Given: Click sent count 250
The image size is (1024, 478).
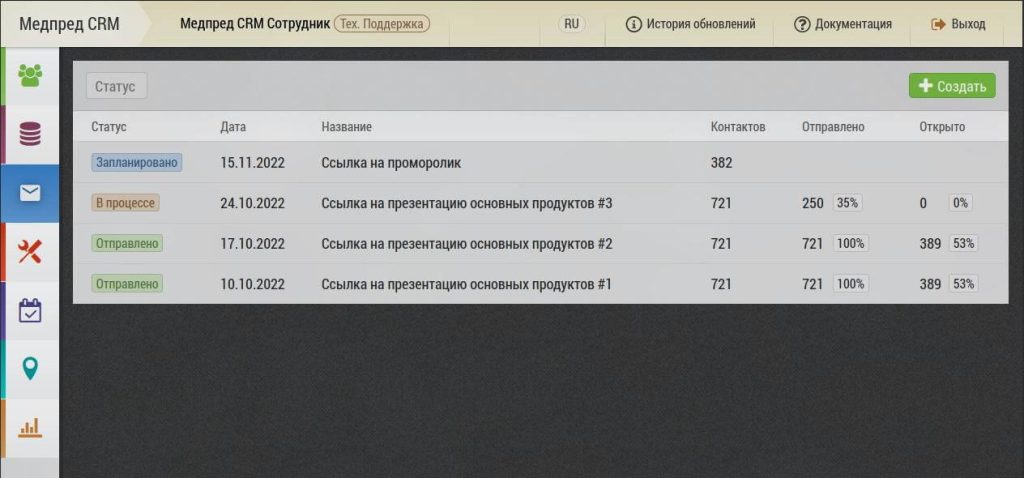Looking at the screenshot, I should (x=813, y=204).
